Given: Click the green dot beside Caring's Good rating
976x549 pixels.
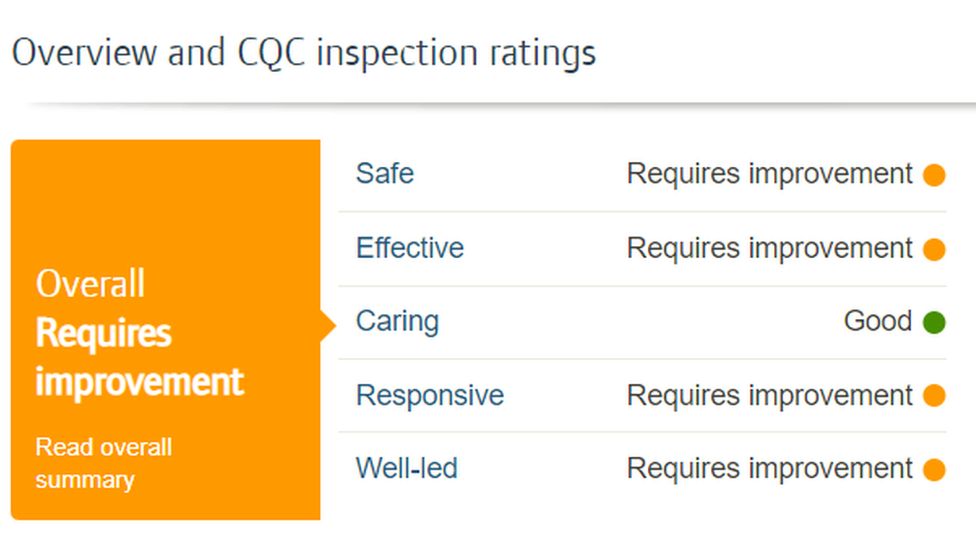Looking at the screenshot, I should click(x=934, y=322).
